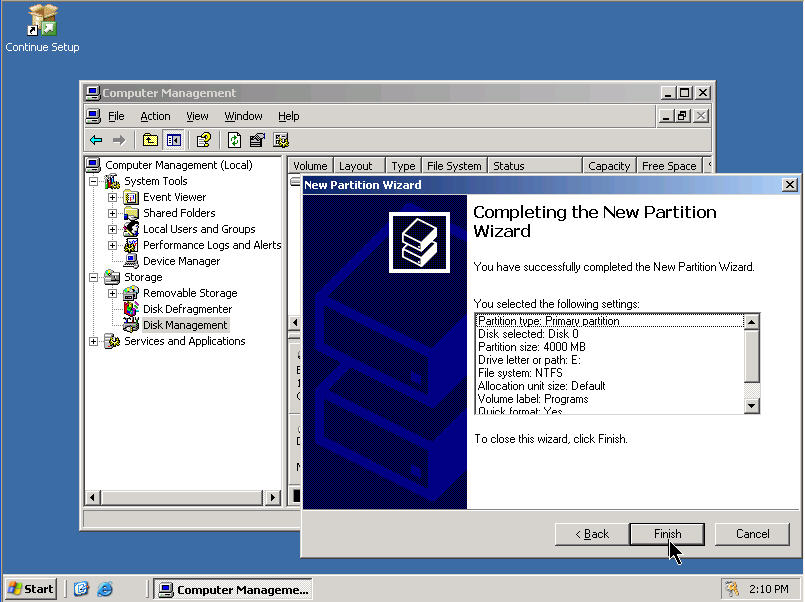Viewport: 805px width, 602px height.
Task: Click the File System column header
Action: 454,166
